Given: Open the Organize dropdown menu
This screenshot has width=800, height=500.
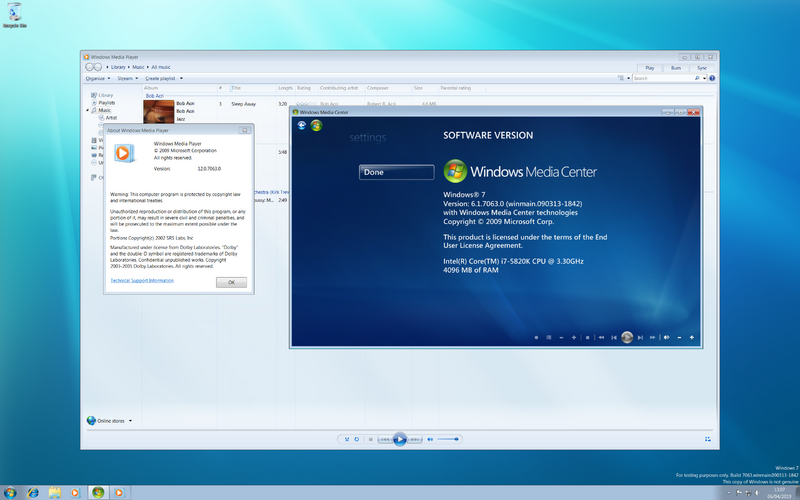Looking at the screenshot, I should click(96, 77).
